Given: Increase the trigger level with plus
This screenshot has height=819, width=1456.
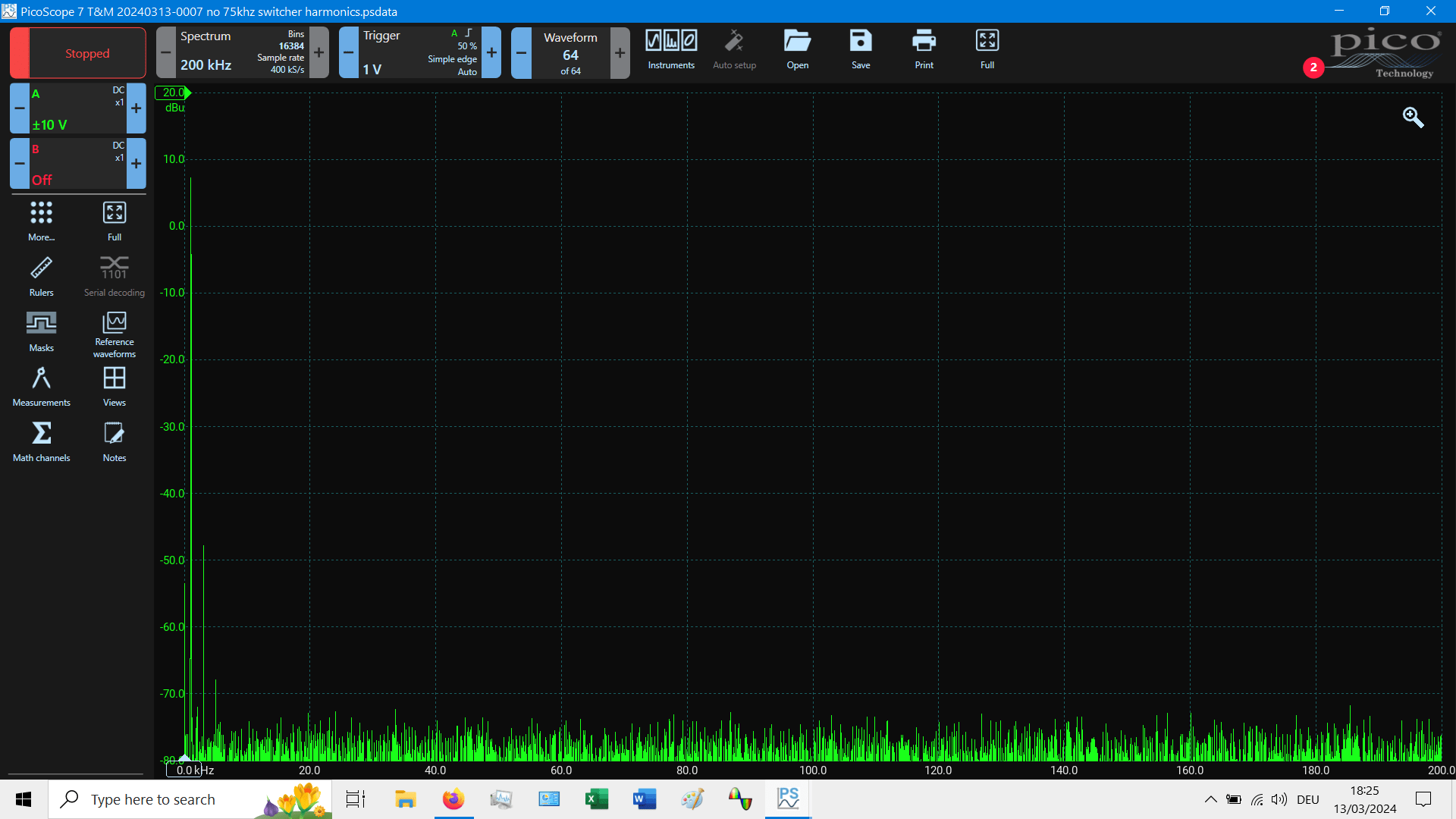Looking at the screenshot, I should [x=491, y=52].
